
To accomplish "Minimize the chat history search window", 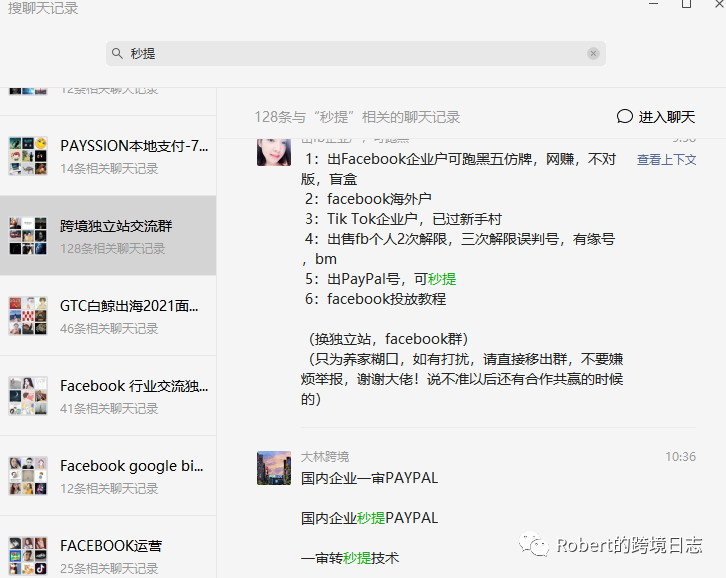I will tap(653, 4).
